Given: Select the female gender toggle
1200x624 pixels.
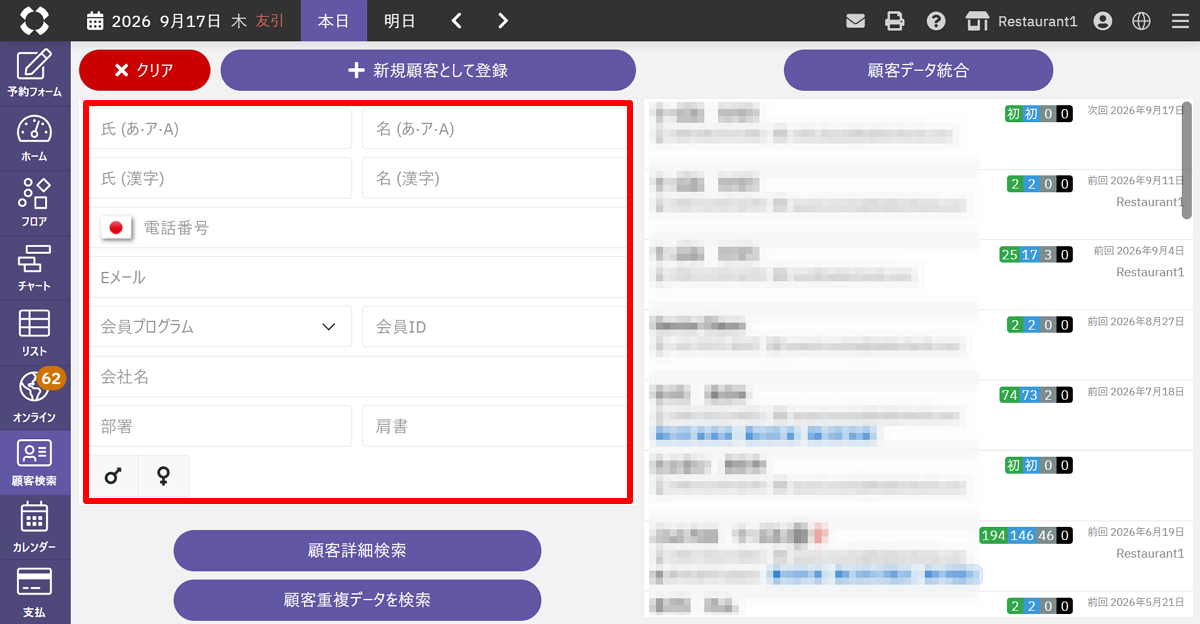Looking at the screenshot, I should (163, 476).
